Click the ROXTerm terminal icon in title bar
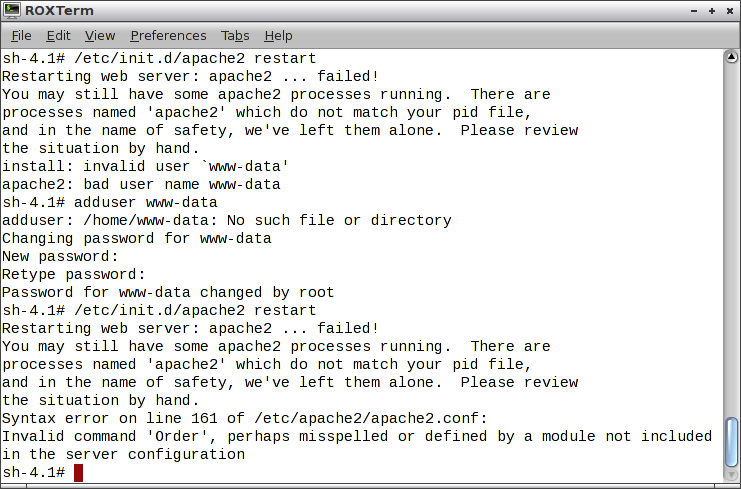This screenshot has height=489, width=741. click(11, 11)
